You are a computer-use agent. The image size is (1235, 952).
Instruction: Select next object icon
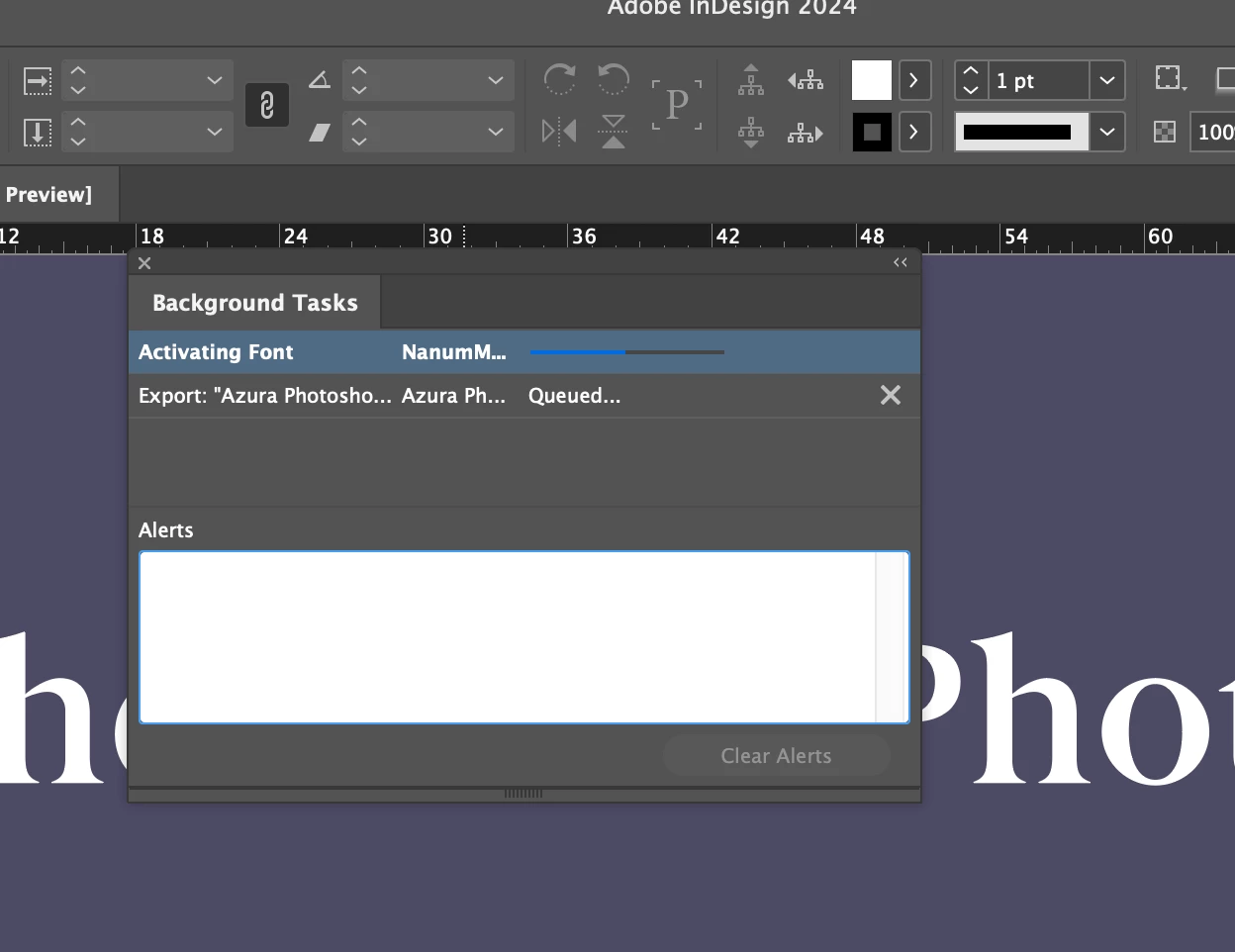(806, 132)
